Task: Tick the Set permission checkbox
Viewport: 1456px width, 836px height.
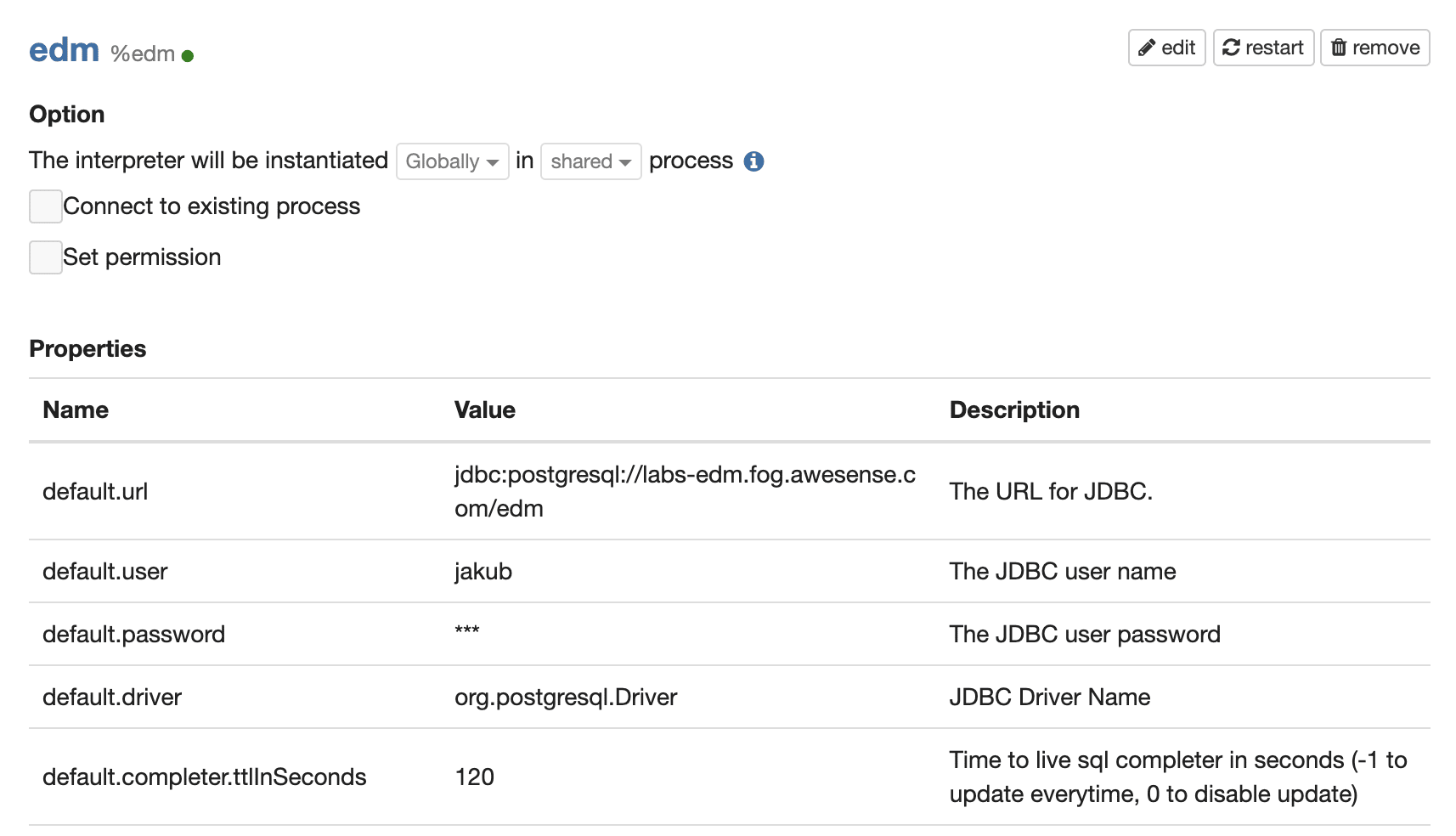Action: coord(45,257)
